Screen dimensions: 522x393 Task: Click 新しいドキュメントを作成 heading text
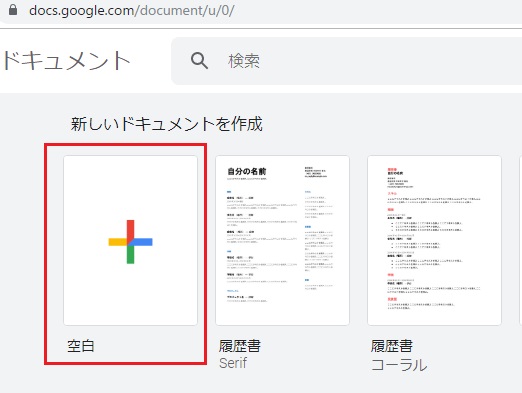[167, 124]
